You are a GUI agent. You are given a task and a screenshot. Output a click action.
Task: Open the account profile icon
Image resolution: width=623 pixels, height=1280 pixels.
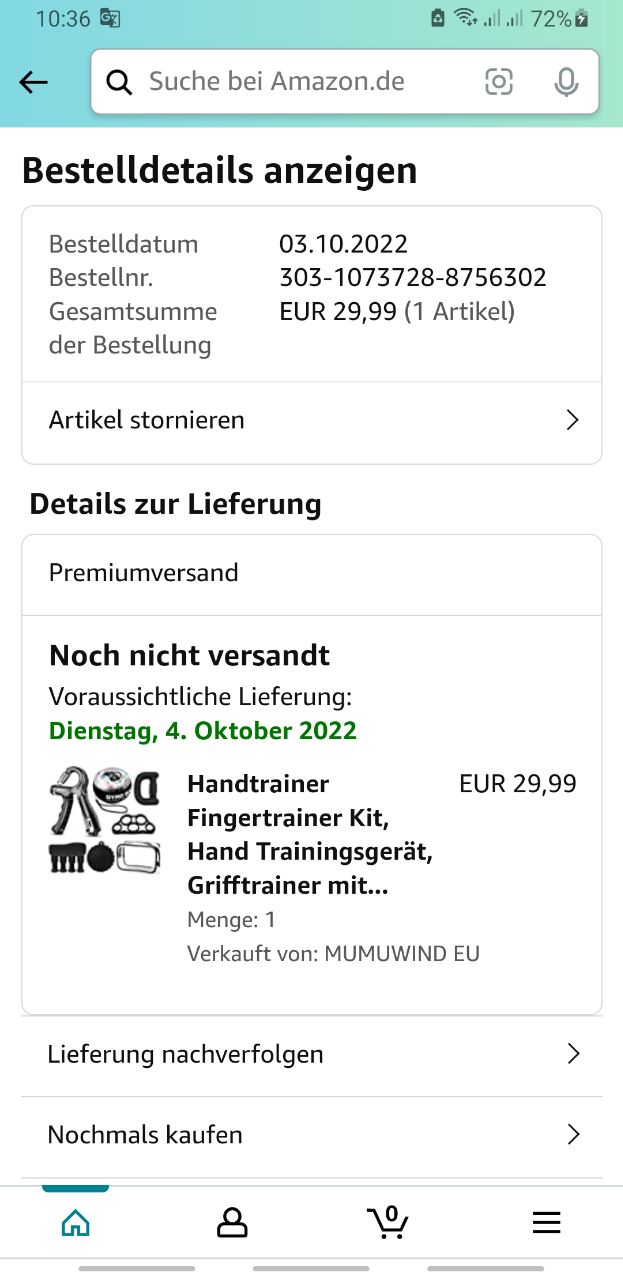[232, 1222]
